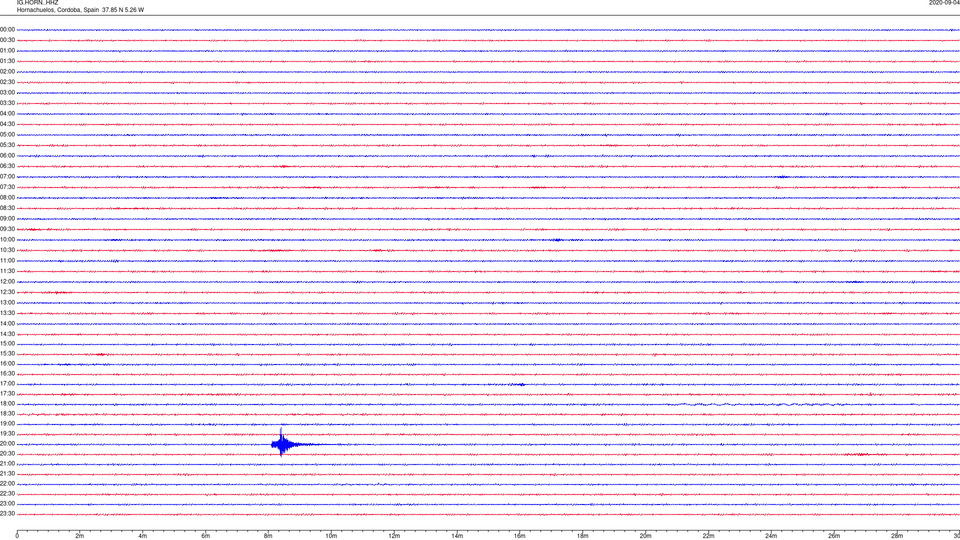The image size is (960, 540).
Task: Click the '20:30' row label
Action: click(x=7, y=454)
